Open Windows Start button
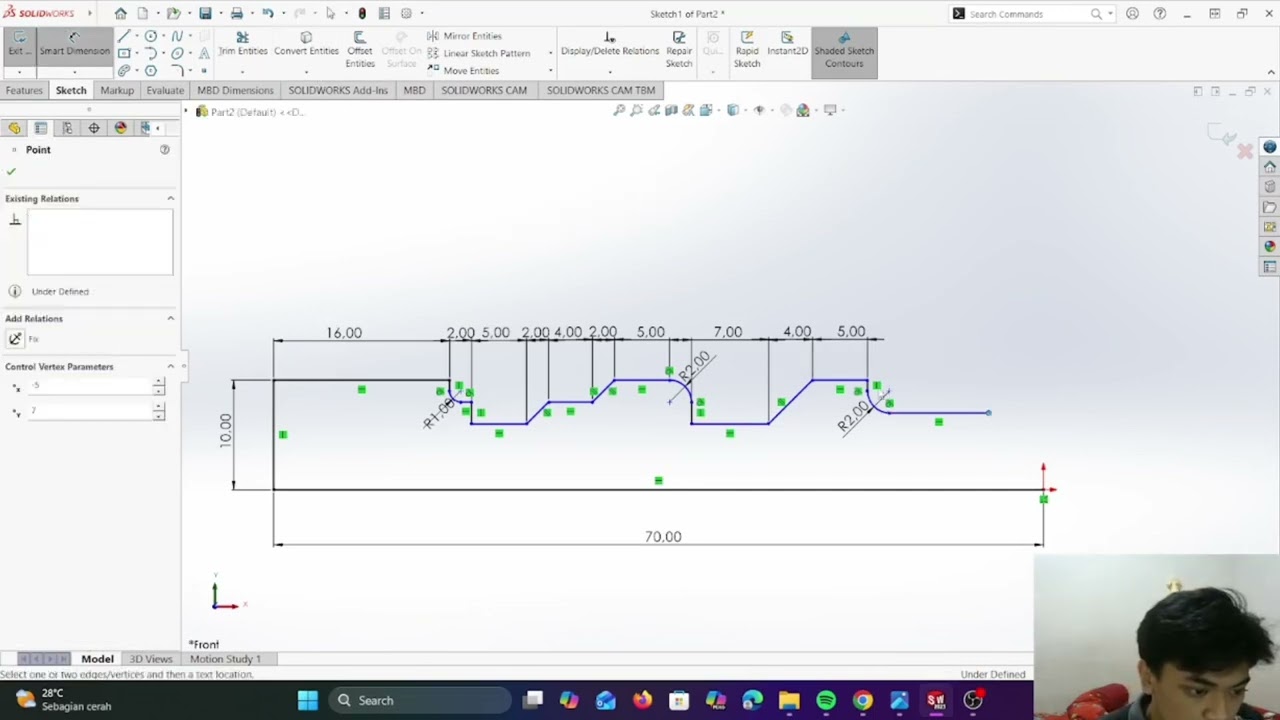 (307, 700)
